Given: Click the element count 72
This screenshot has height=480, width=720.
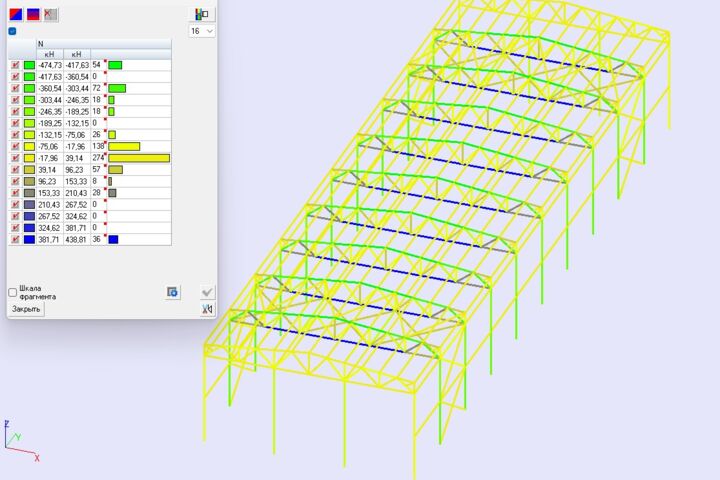Looking at the screenshot, I should tap(96, 88).
